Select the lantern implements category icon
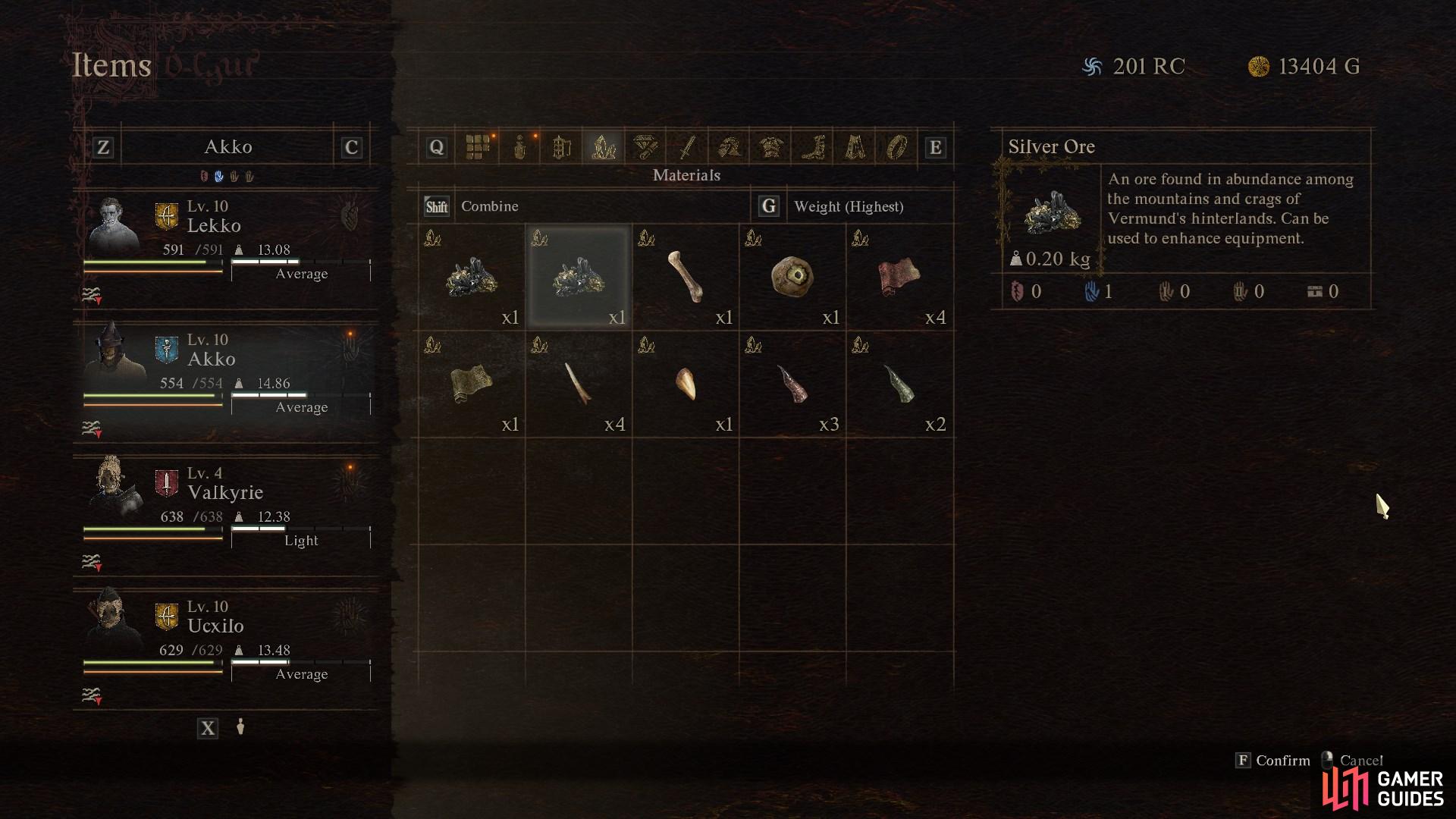This screenshot has width=1456, height=819. click(561, 147)
